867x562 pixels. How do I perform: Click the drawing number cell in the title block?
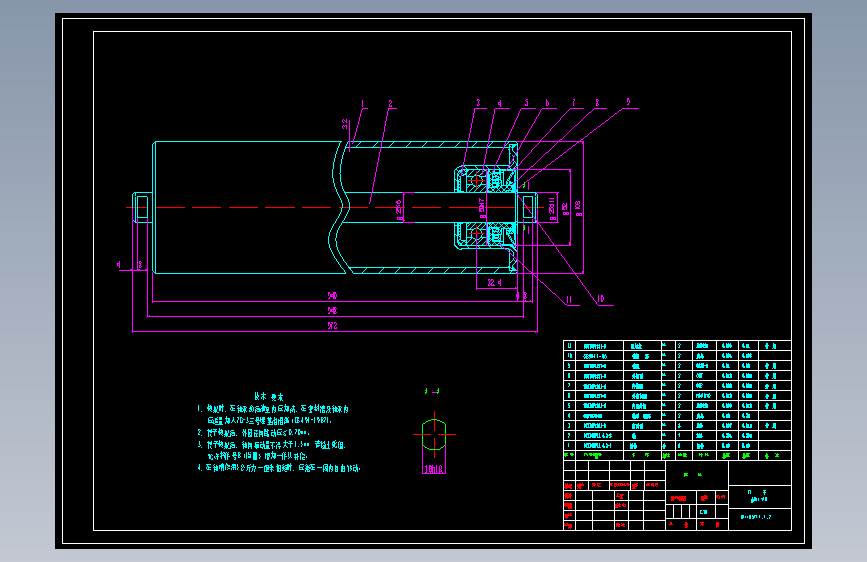[x=760, y=517]
